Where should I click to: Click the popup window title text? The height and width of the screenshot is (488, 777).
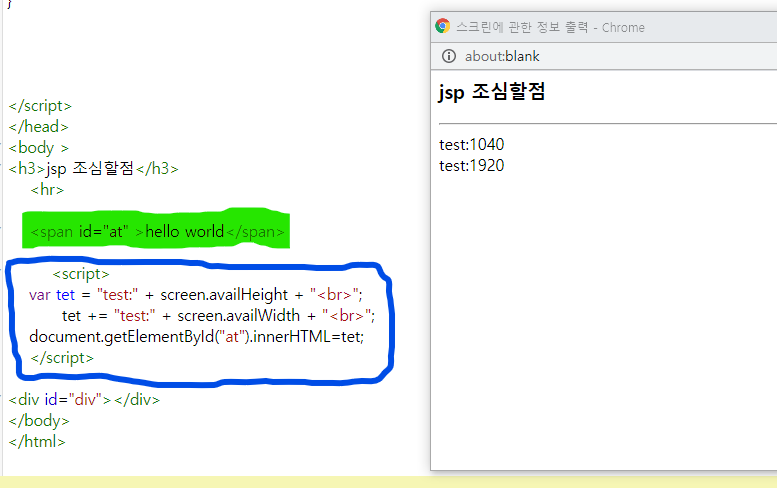pos(550,27)
